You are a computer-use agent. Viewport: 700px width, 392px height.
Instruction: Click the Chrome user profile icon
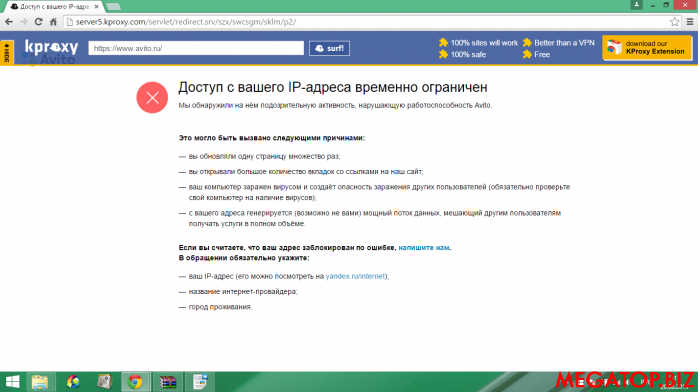pyautogui.click(x=637, y=4)
